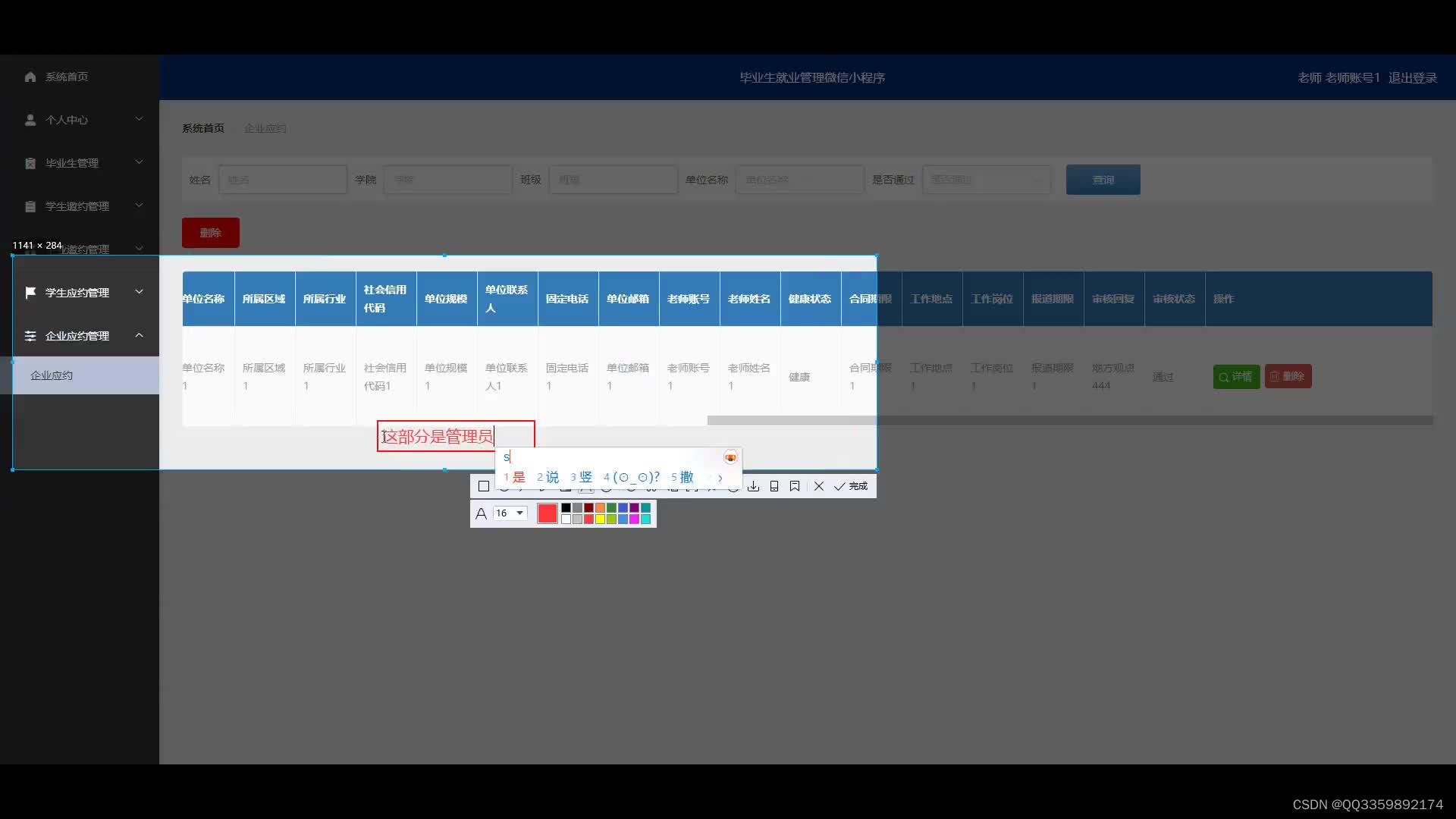Pick the dark green color swatch
1456x819 pixels.
pos(611,508)
